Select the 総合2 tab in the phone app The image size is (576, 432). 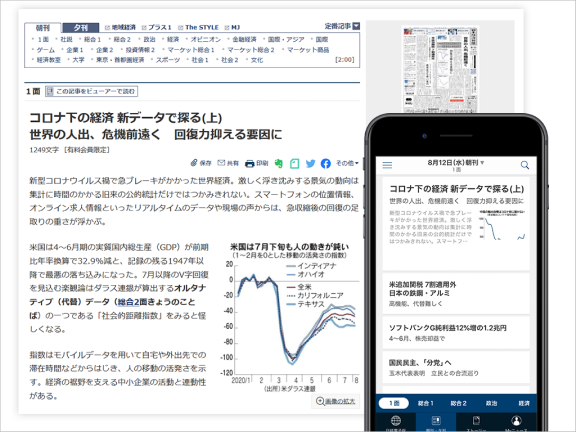(x=458, y=403)
